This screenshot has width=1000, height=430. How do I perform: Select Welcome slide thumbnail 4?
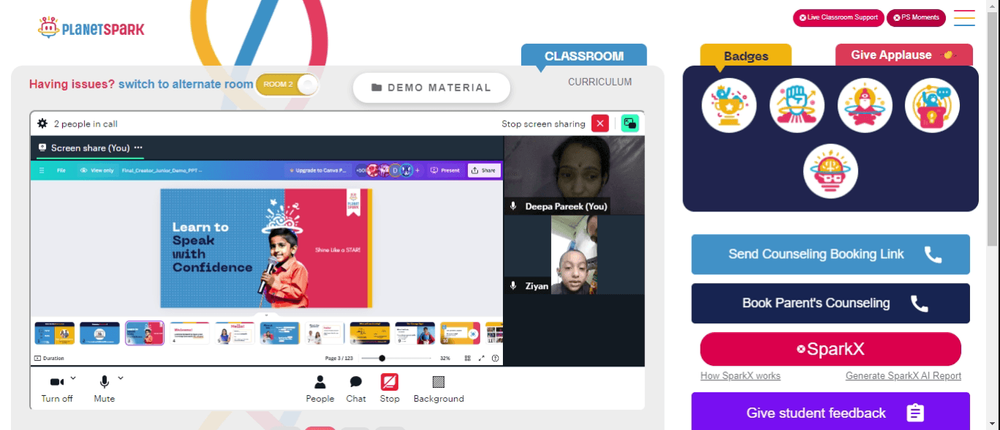coord(189,333)
